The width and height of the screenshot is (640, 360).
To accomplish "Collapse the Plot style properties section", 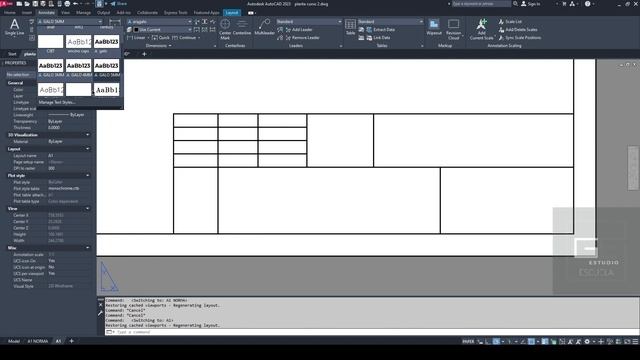I will point(88,176).
